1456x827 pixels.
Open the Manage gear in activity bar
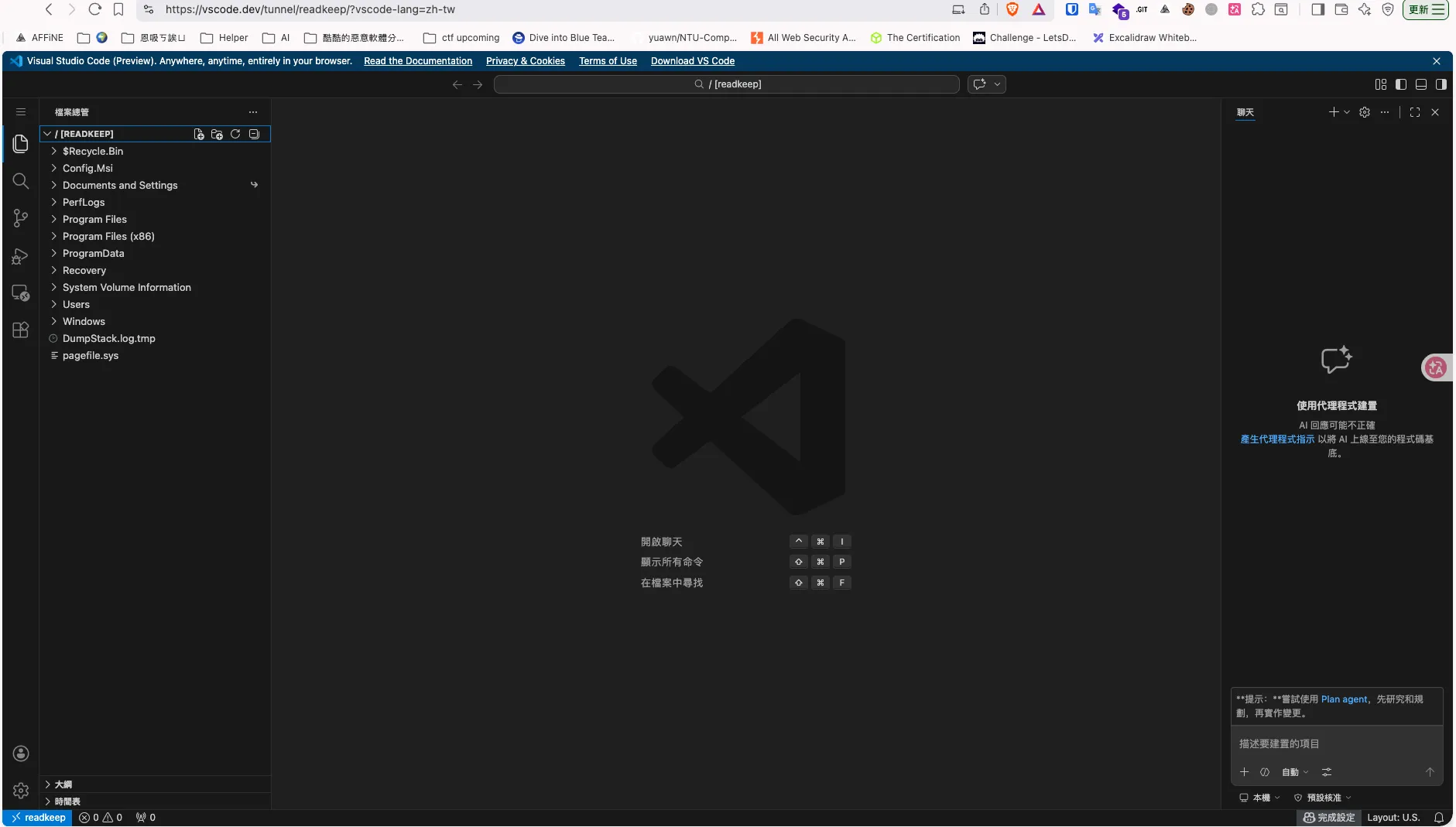pos(21,791)
